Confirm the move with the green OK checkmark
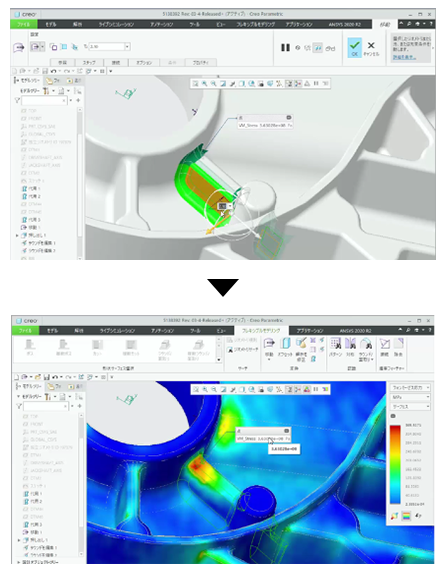 click(354, 48)
